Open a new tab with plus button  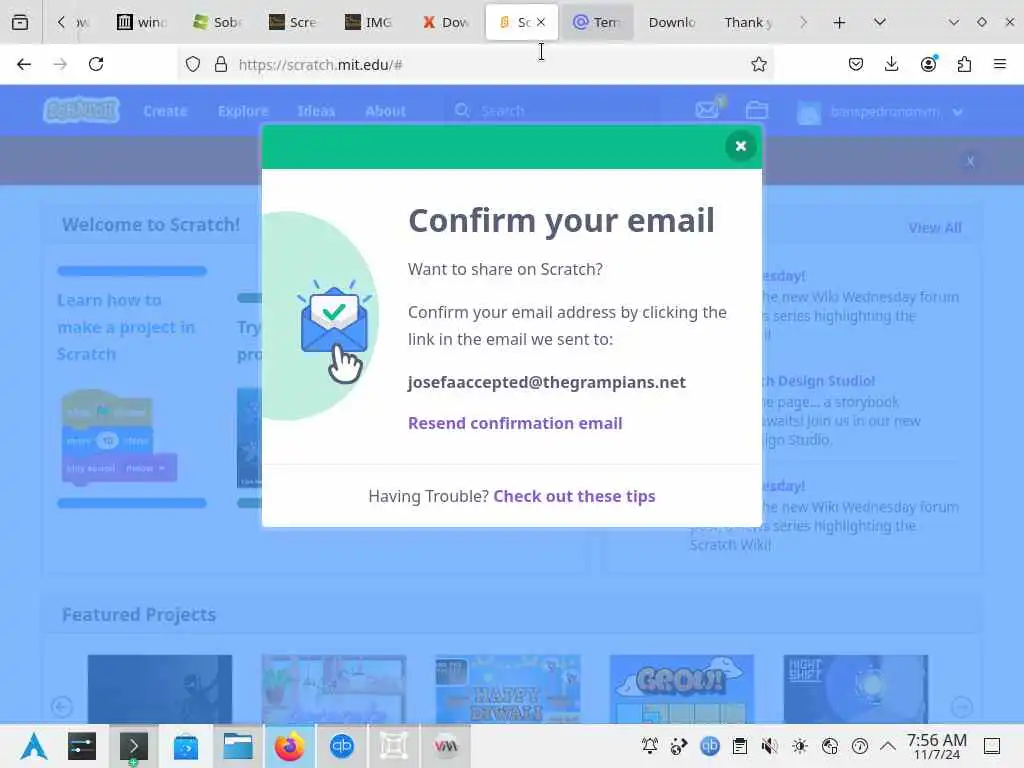(x=839, y=22)
